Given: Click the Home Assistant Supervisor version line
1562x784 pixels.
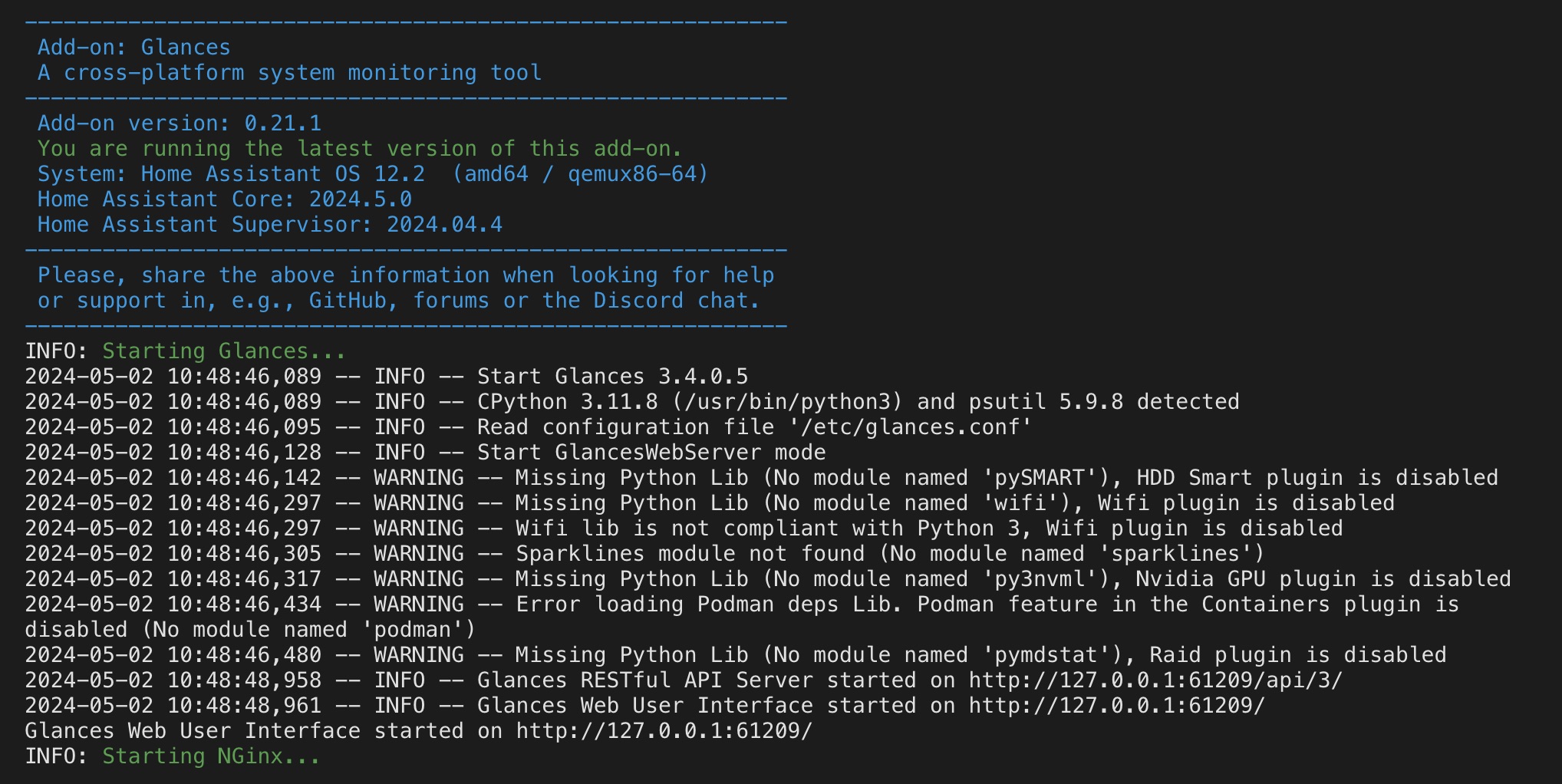Looking at the screenshot, I should [270, 225].
